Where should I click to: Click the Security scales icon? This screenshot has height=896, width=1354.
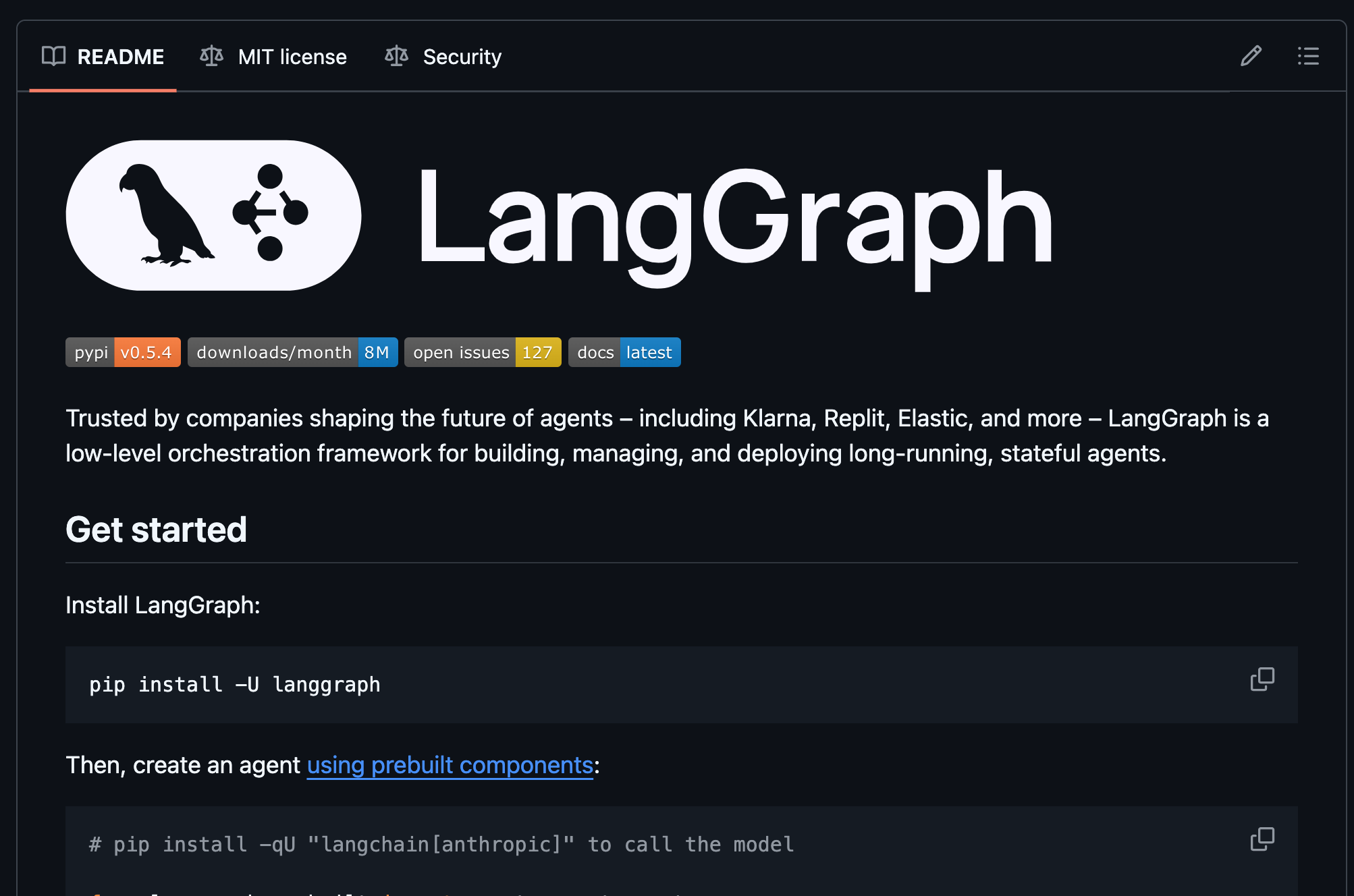(x=396, y=56)
